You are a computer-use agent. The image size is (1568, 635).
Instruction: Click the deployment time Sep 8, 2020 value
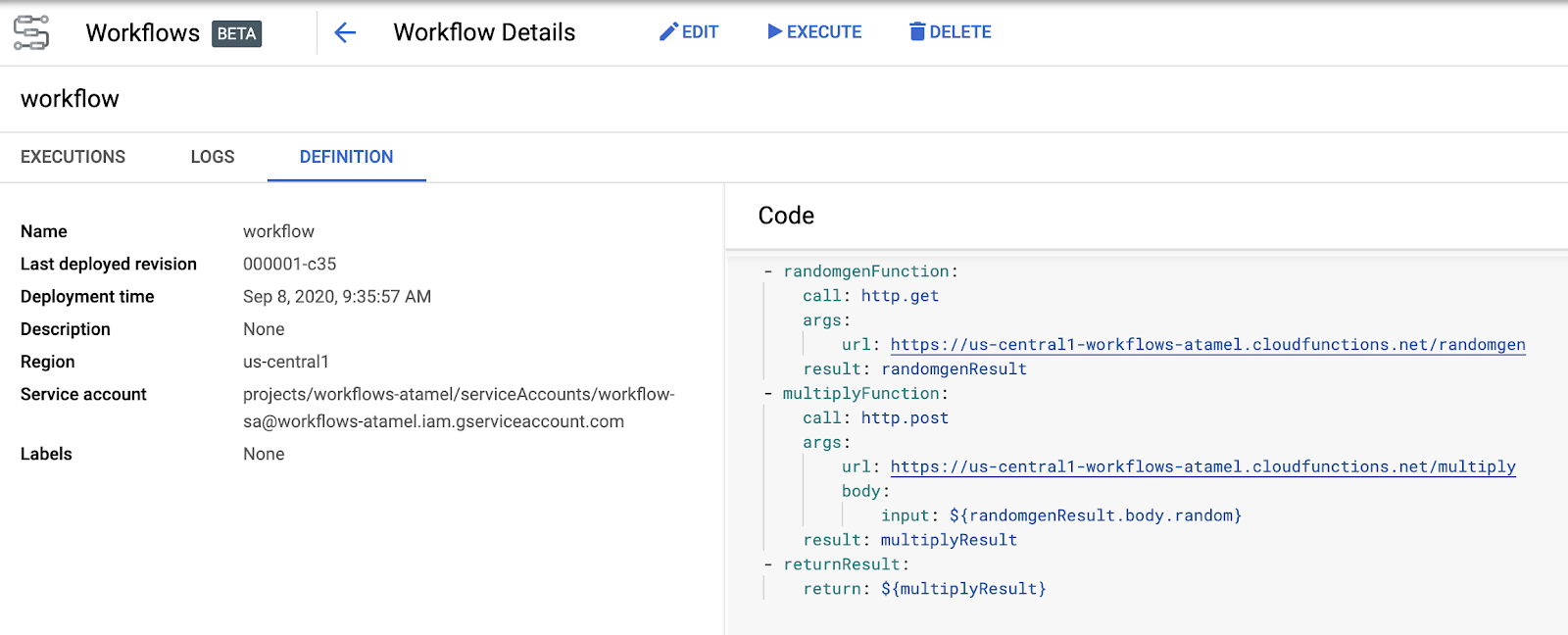coord(336,297)
